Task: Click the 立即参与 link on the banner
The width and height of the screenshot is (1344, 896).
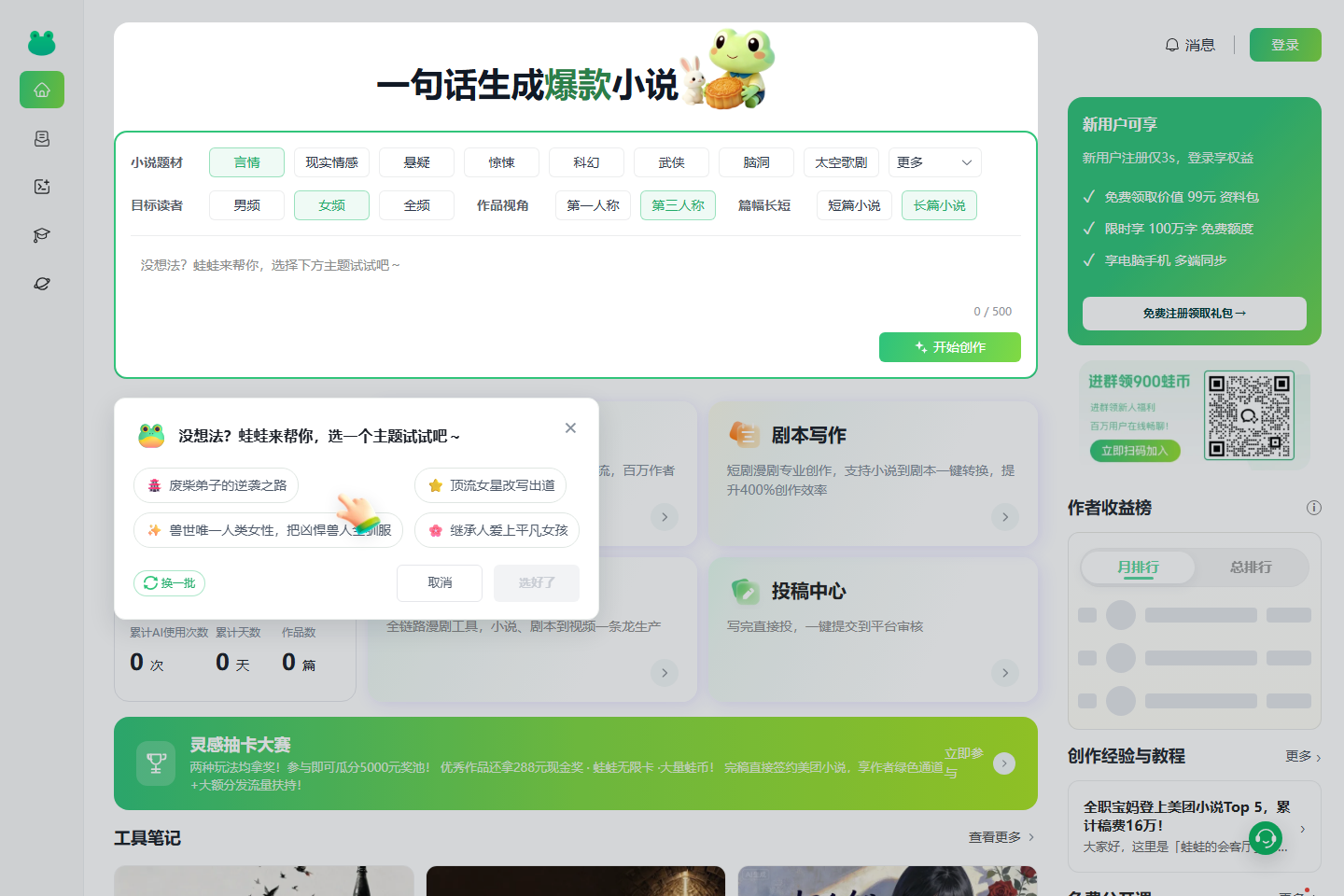Action: (963, 763)
